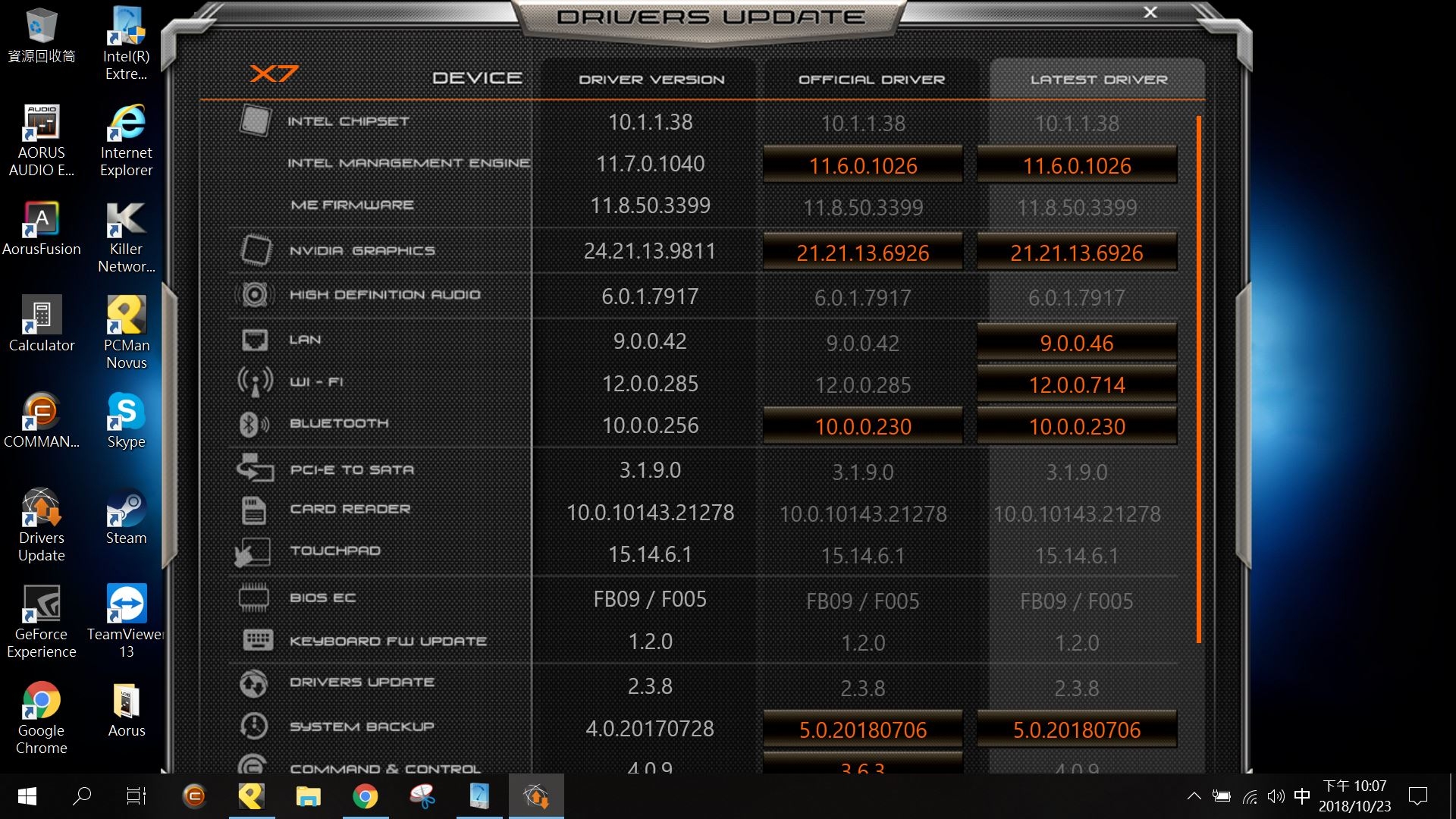Click the System Backup icon
1456x819 pixels.
pos(253,726)
